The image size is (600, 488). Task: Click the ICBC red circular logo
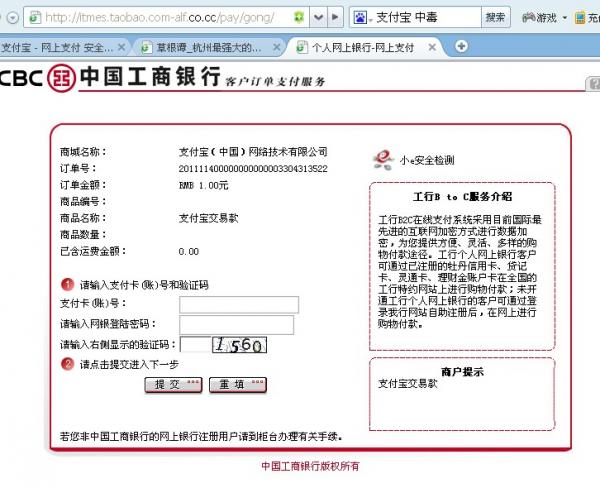61,78
